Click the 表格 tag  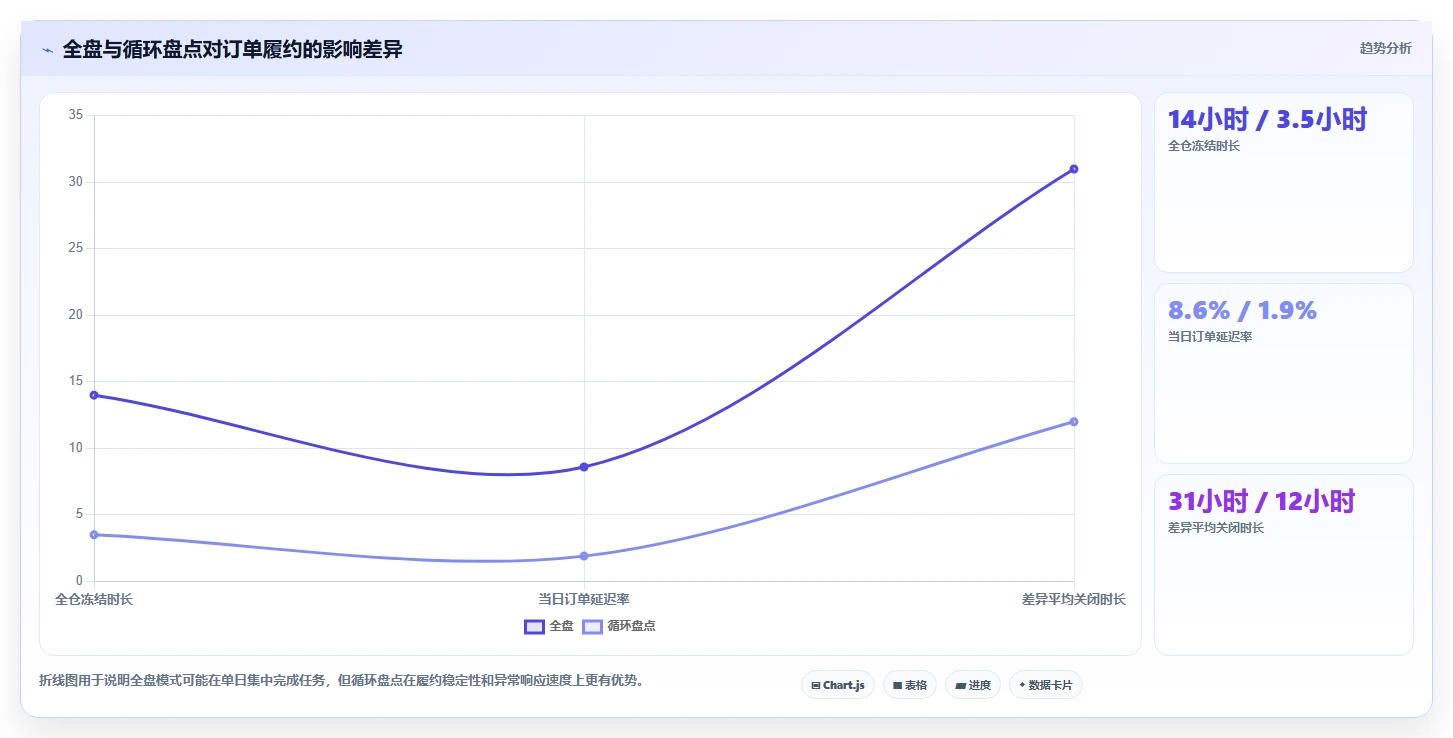(x=910, y=685)
